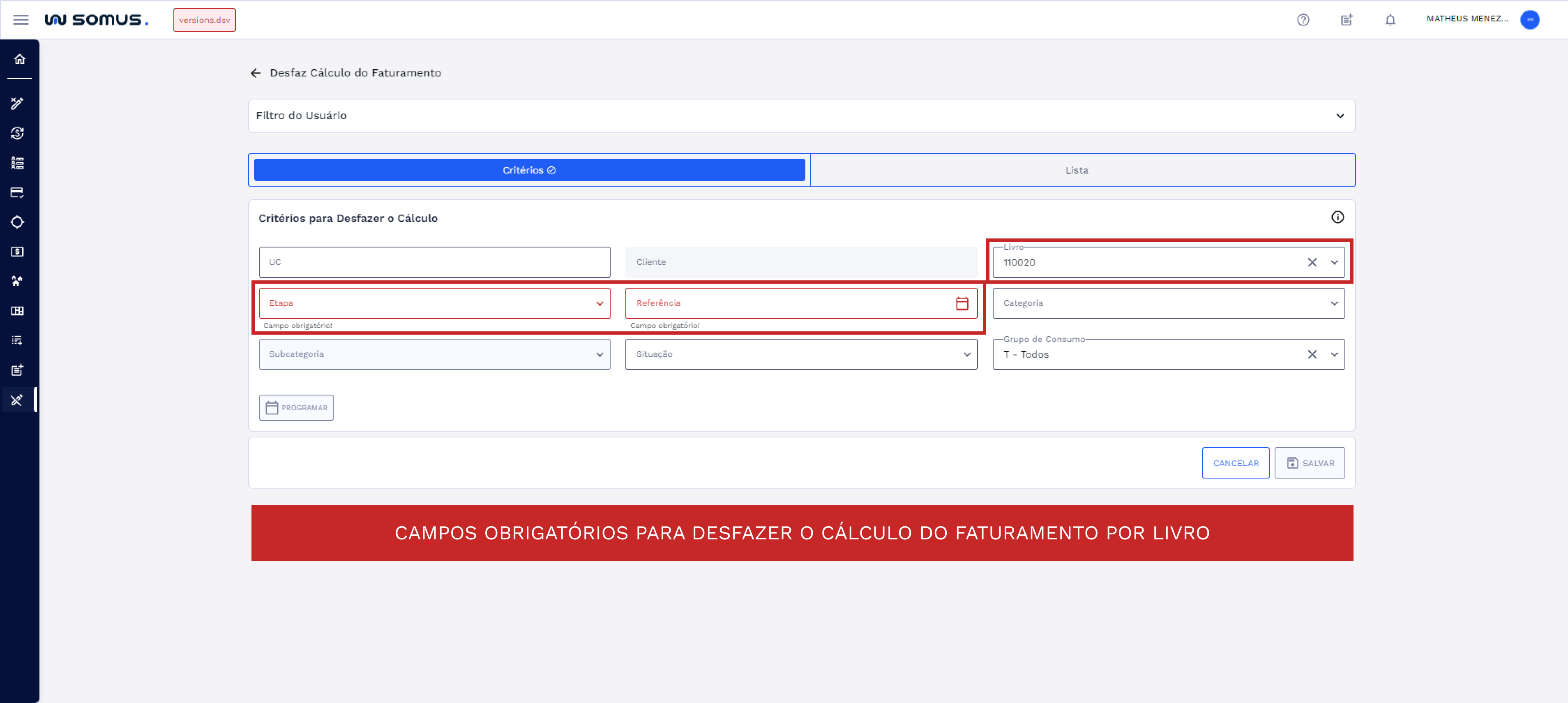Select the magic pen tool in the sidebar
The image size is (1568, 703).
click(18, 104)
